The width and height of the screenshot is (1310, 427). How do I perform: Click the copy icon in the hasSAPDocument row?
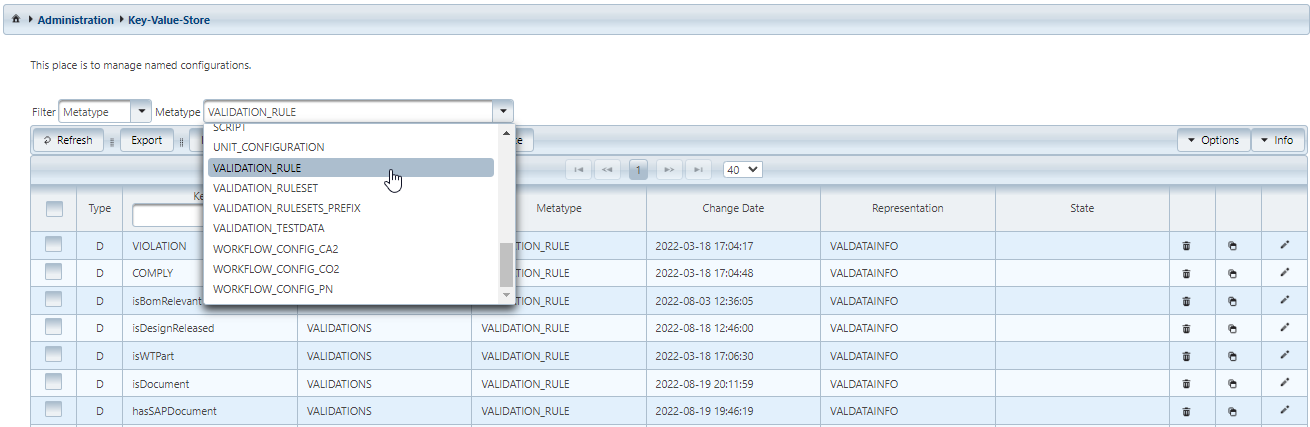click(1232, 411)
